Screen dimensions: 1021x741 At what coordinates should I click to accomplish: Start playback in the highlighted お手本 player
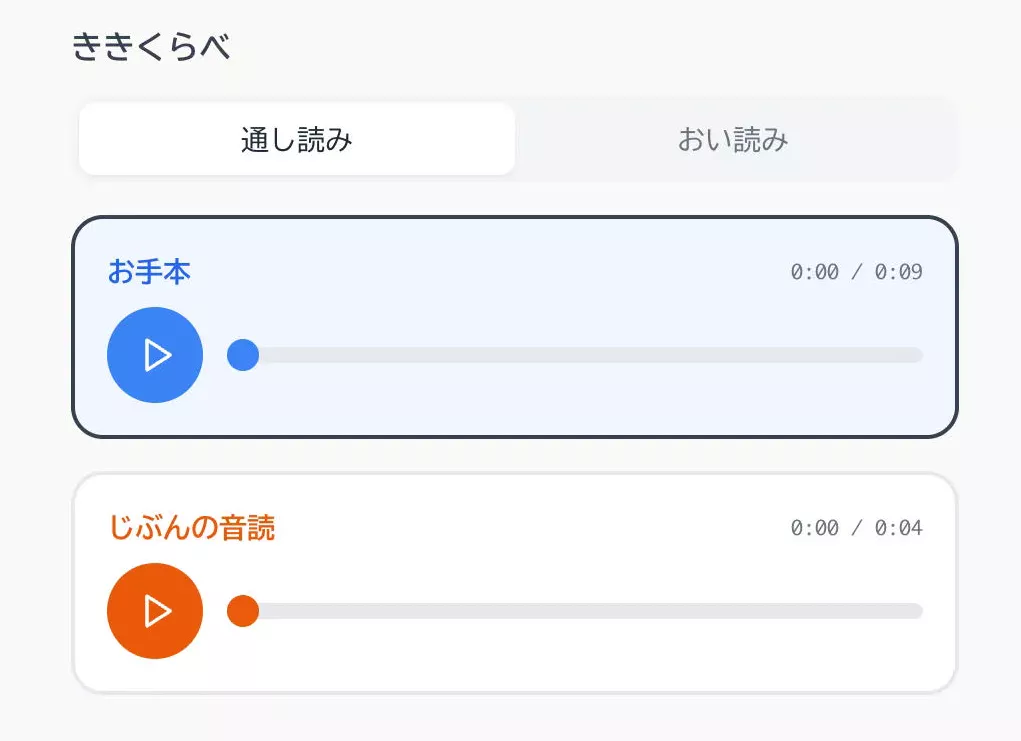coord(154,354)
